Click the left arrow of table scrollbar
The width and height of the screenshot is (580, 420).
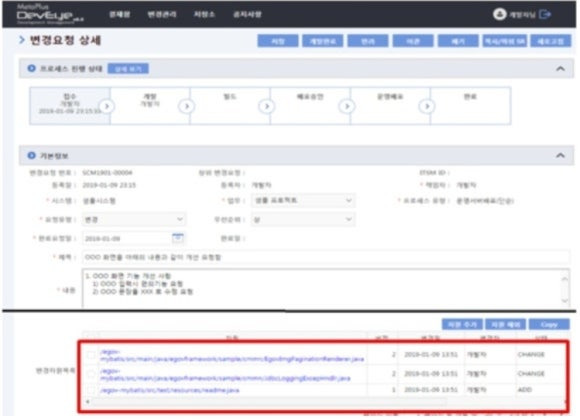tap(87, 401)
